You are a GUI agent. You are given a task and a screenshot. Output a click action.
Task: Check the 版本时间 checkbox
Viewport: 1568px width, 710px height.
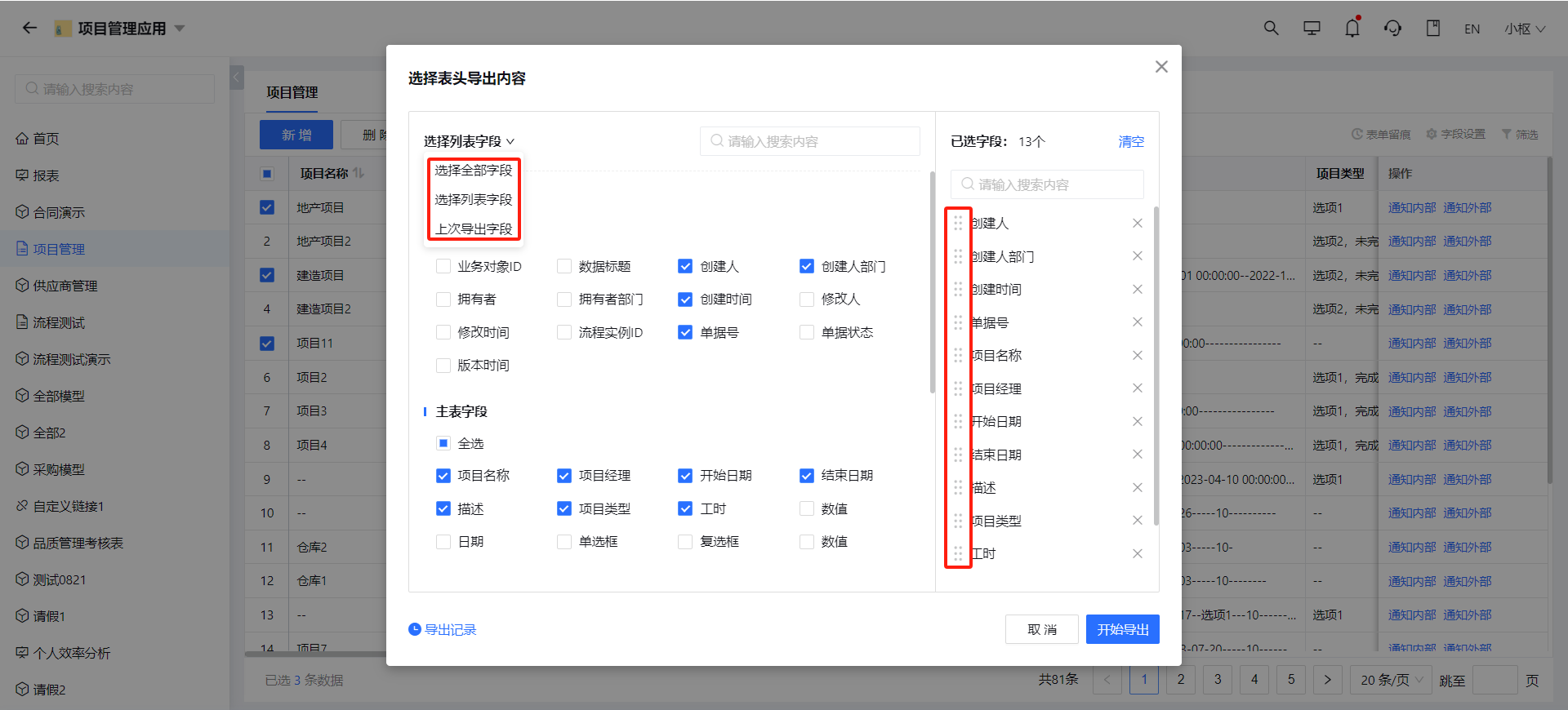443,366
